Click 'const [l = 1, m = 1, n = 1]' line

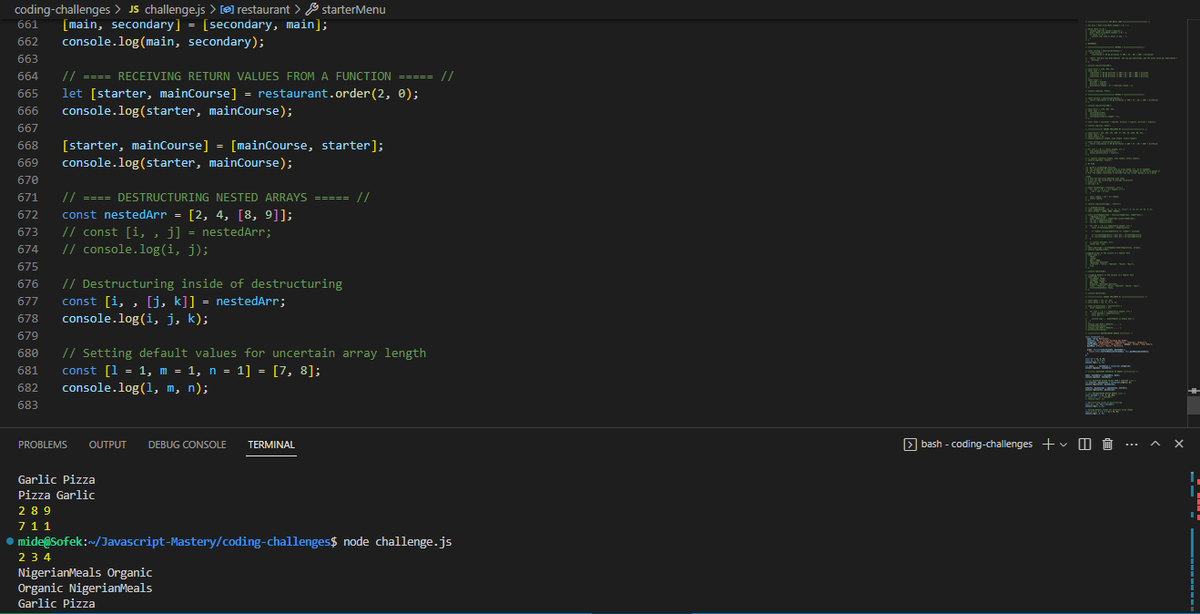(x=192, y=370)
